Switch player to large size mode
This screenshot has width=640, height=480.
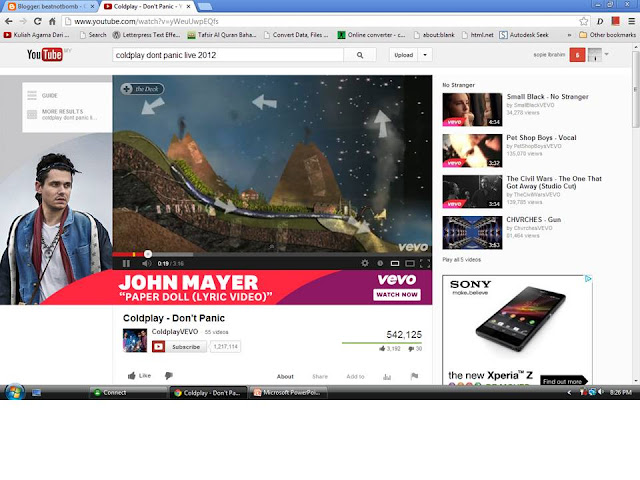[x=410, y=263]
